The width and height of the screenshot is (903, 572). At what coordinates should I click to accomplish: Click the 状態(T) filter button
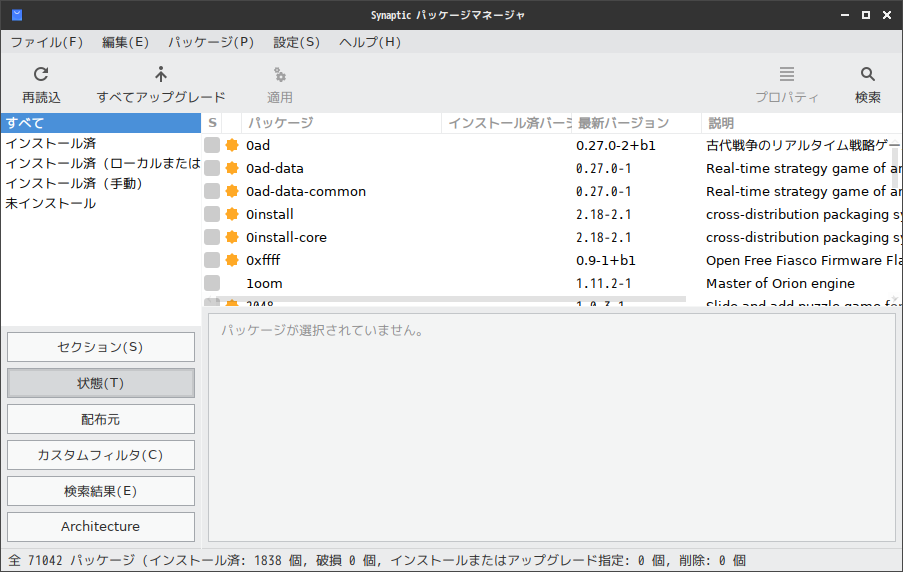coord(101,383)
